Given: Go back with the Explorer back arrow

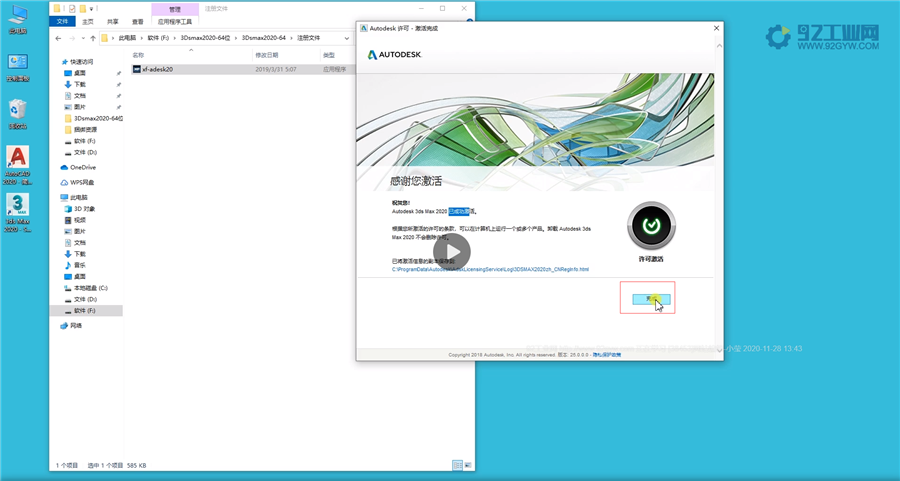Looking at the screenshot, I should click(x=58, y=38).
